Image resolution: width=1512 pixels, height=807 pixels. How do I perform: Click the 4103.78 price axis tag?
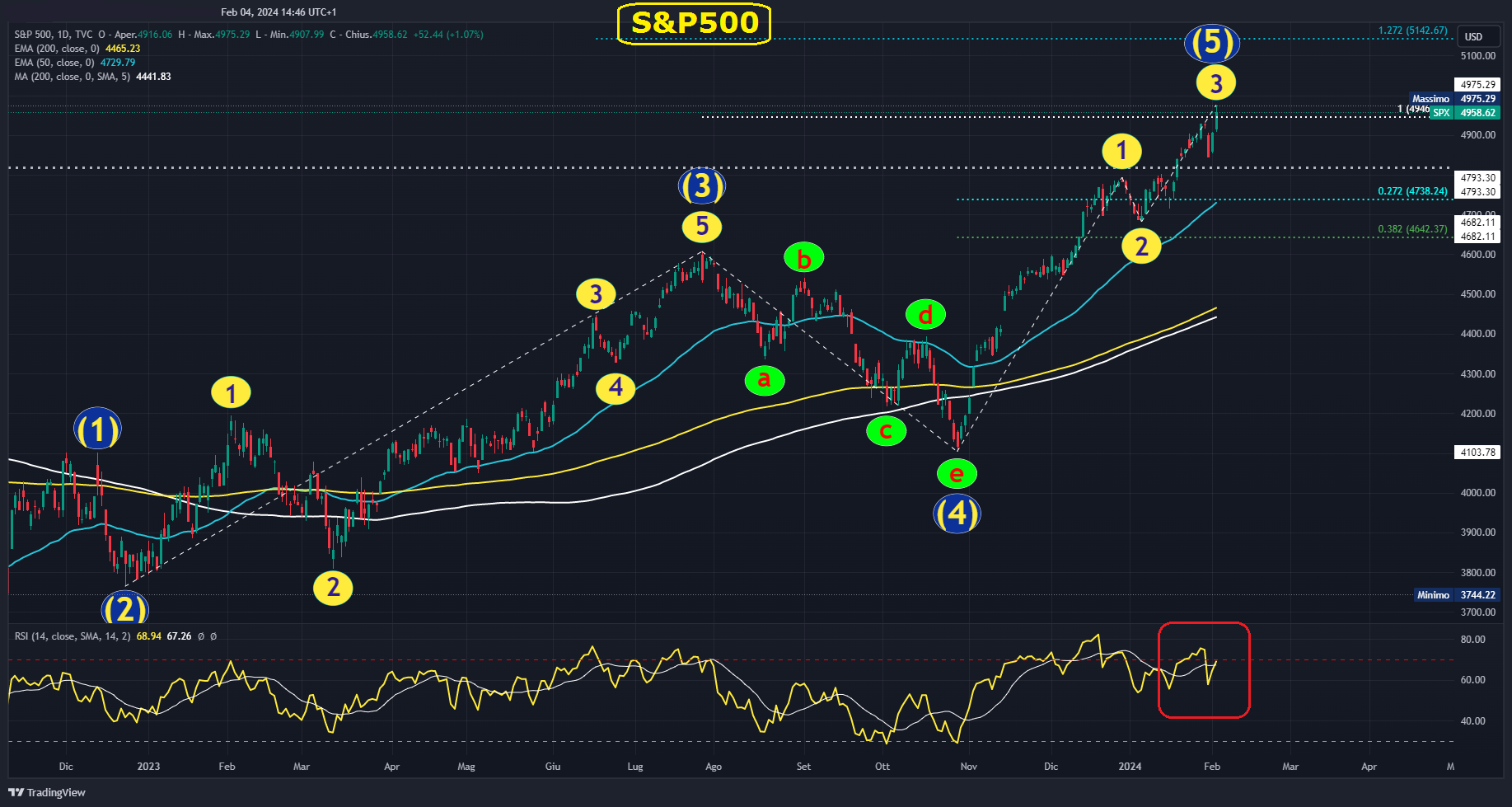1478,453
